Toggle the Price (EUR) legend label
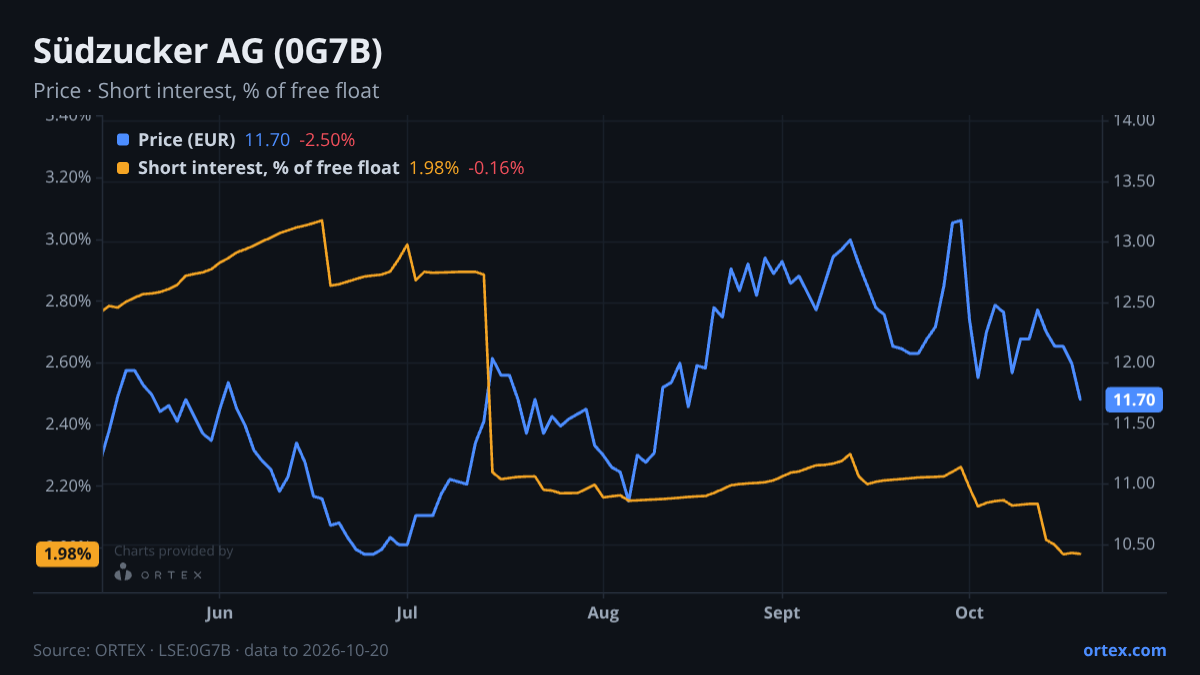 186,140
